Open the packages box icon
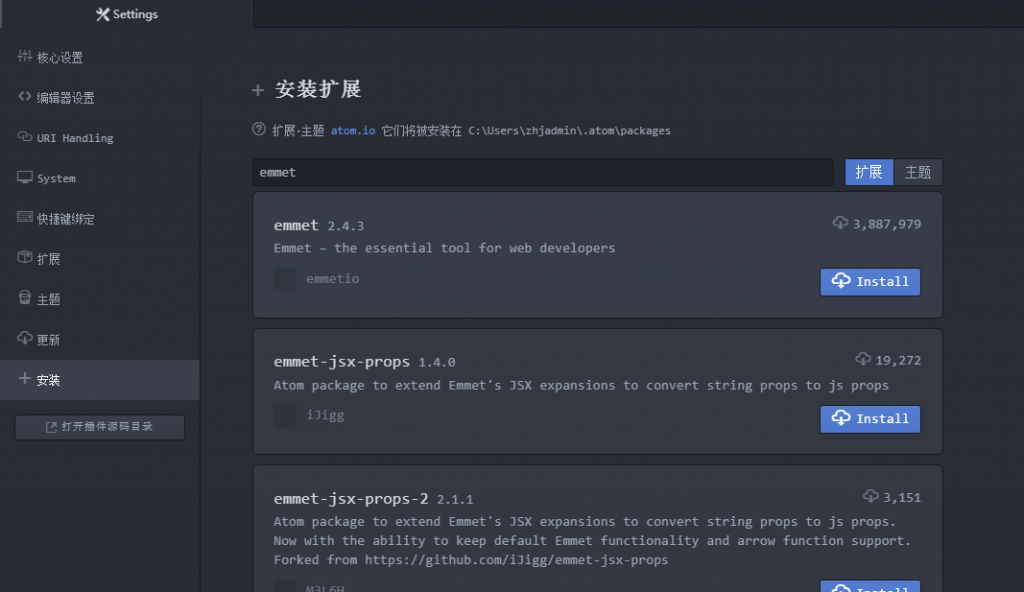Image resolution: width=1024 pixels, height=592 pixels. point(25,257)
